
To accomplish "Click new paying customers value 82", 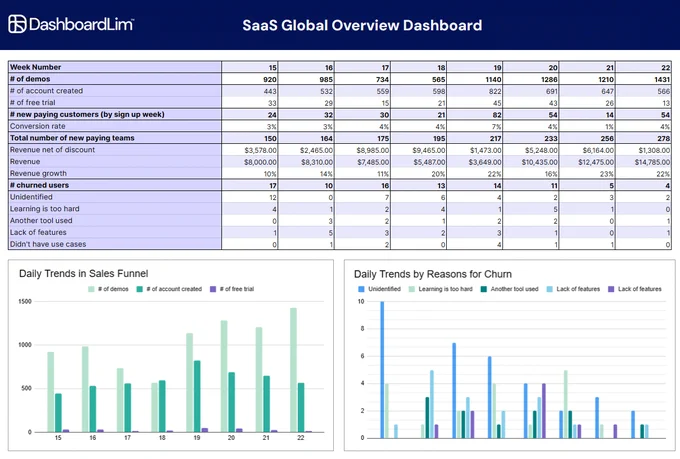I will [497, 115].
